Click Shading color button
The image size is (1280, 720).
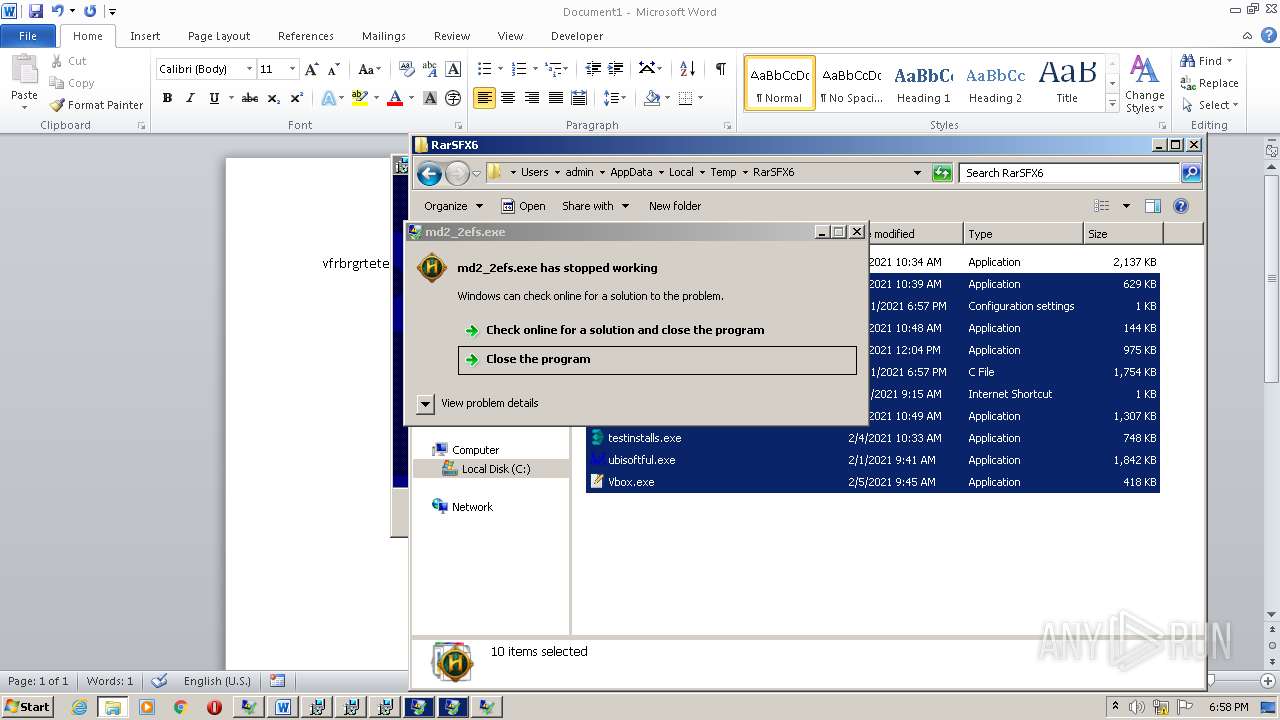click(652, 98)
